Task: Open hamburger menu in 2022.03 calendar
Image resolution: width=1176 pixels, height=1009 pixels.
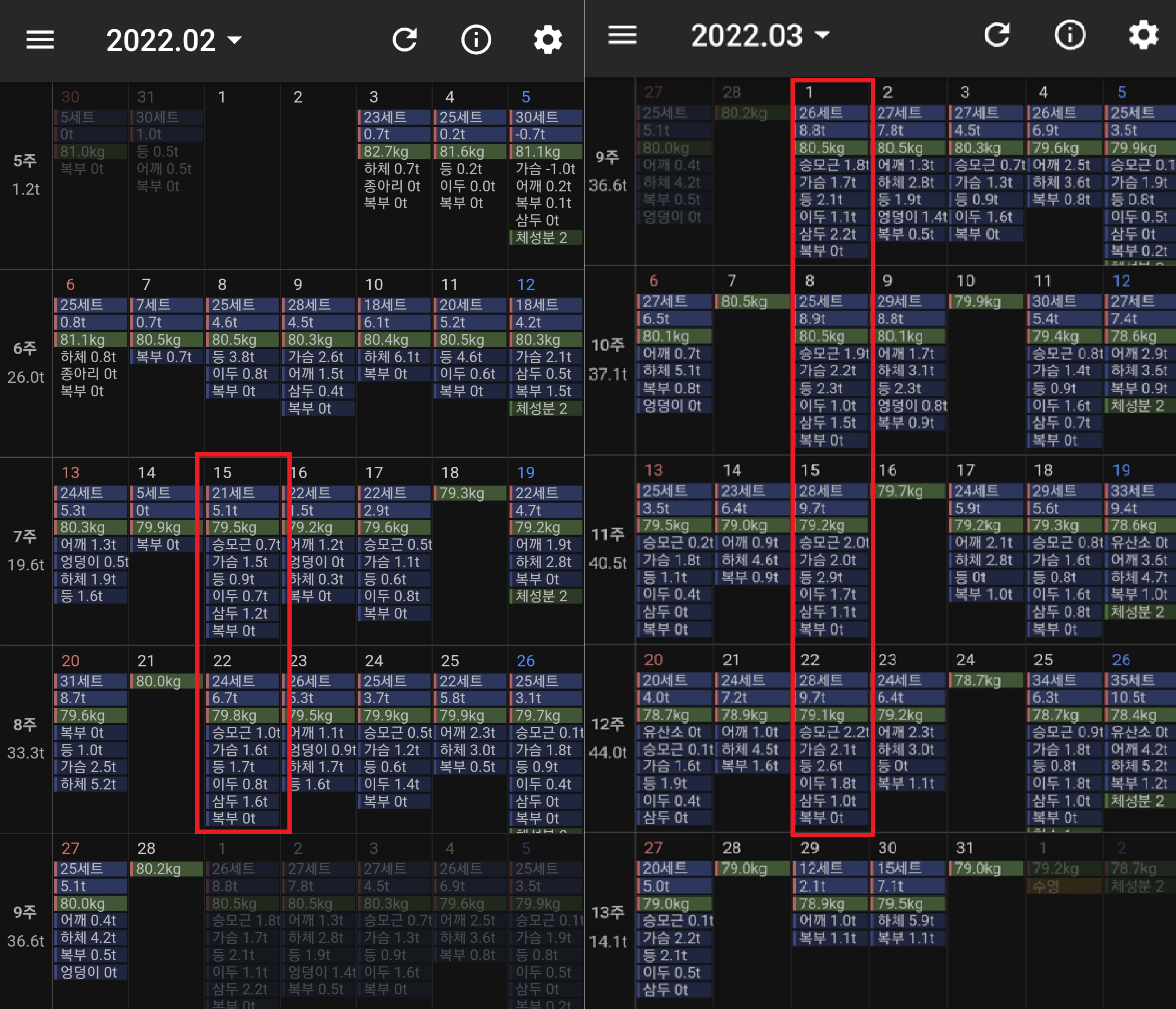Action: (x=622, y=35)
